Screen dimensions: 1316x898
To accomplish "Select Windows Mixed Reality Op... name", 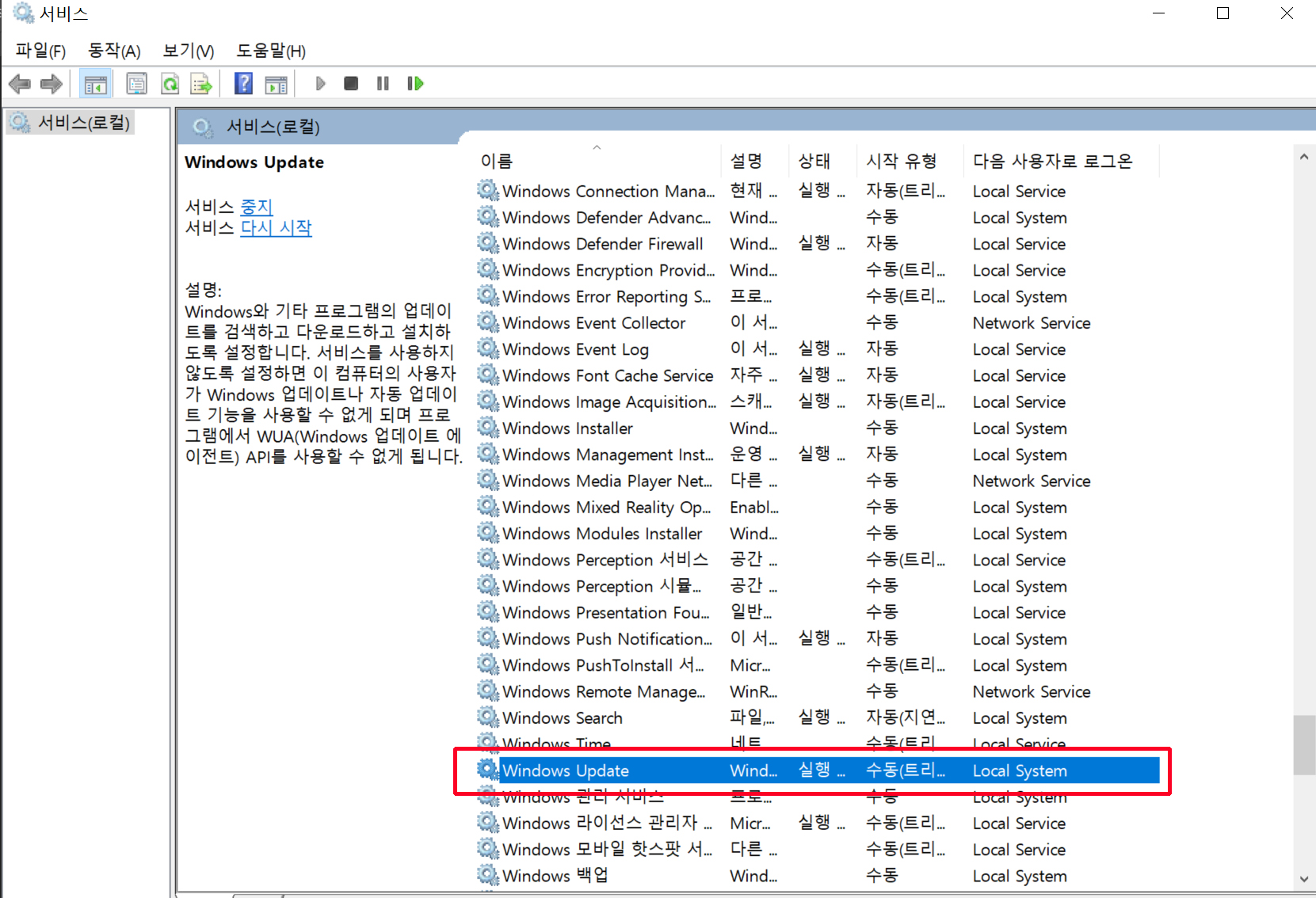I will tap(607, 508).
